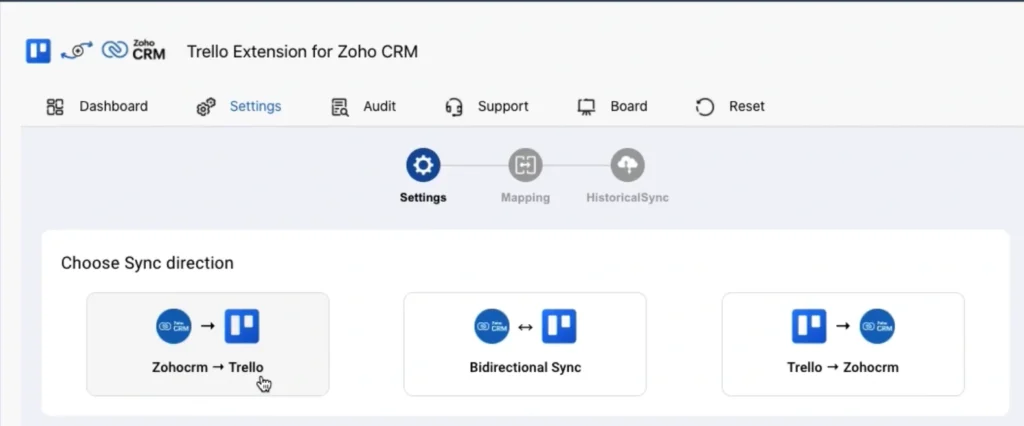Click Zoho CRM circle in Bidirectional Sync card

point(492,326)
